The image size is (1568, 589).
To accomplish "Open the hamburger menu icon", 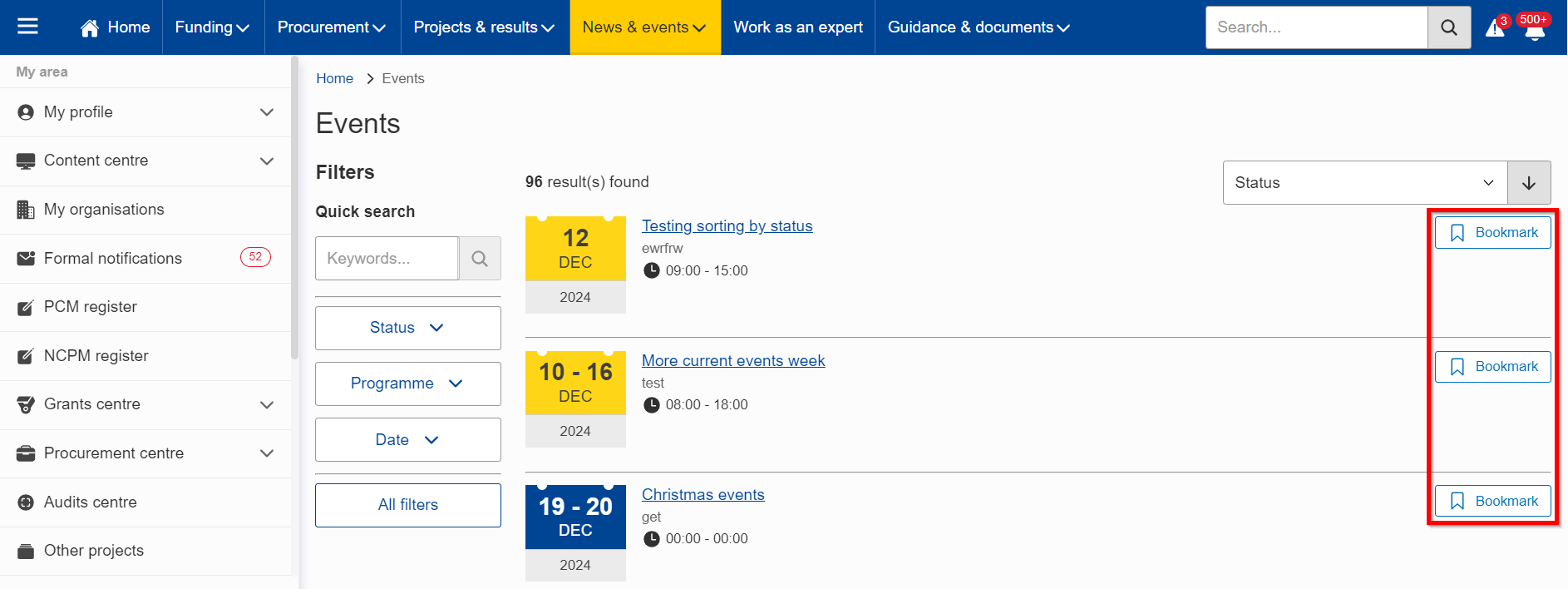I will pyautogui.click(x=27, y=27).
